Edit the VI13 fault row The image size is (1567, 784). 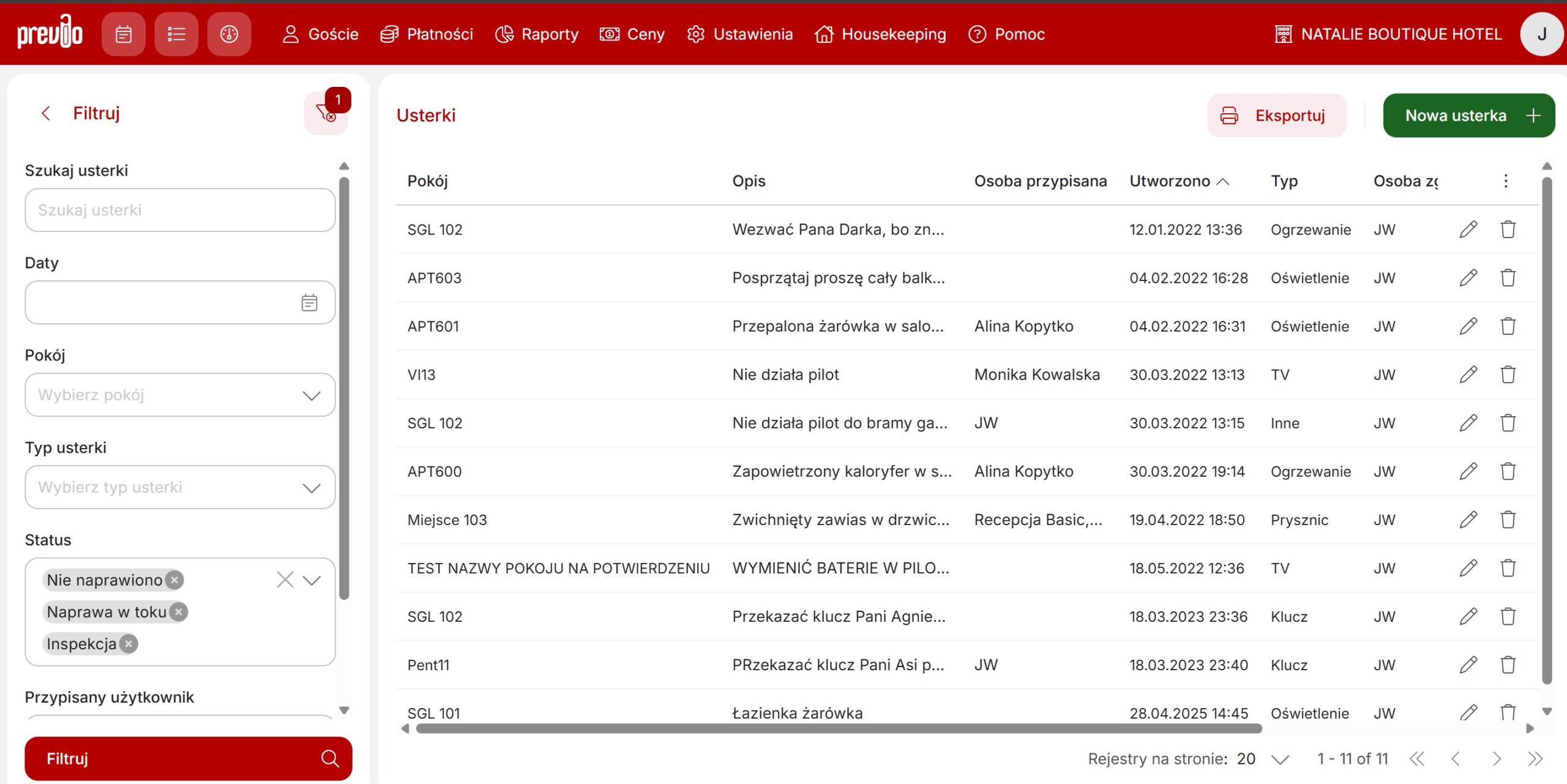(1468, 375)
